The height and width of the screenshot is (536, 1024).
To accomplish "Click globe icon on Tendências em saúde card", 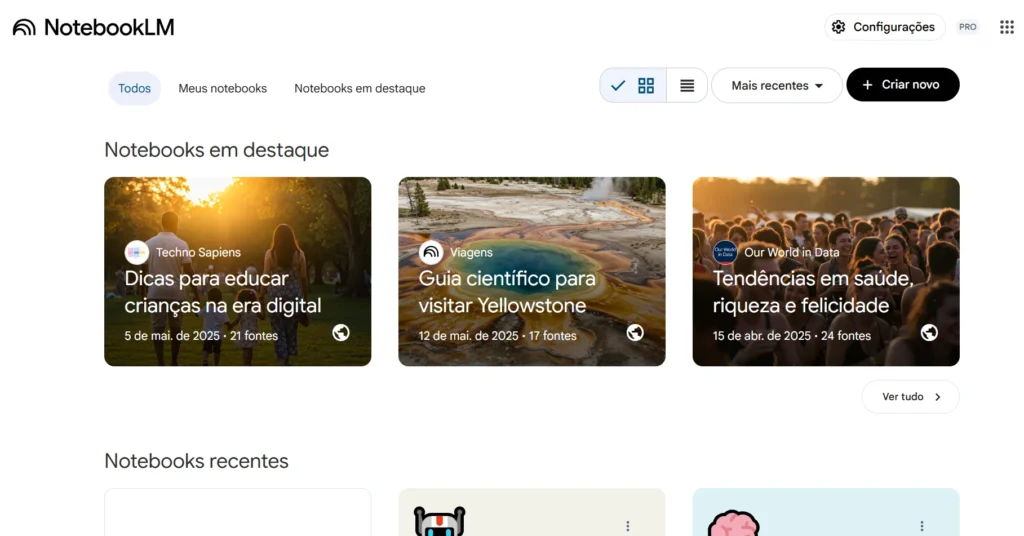I will coord(929,333).
